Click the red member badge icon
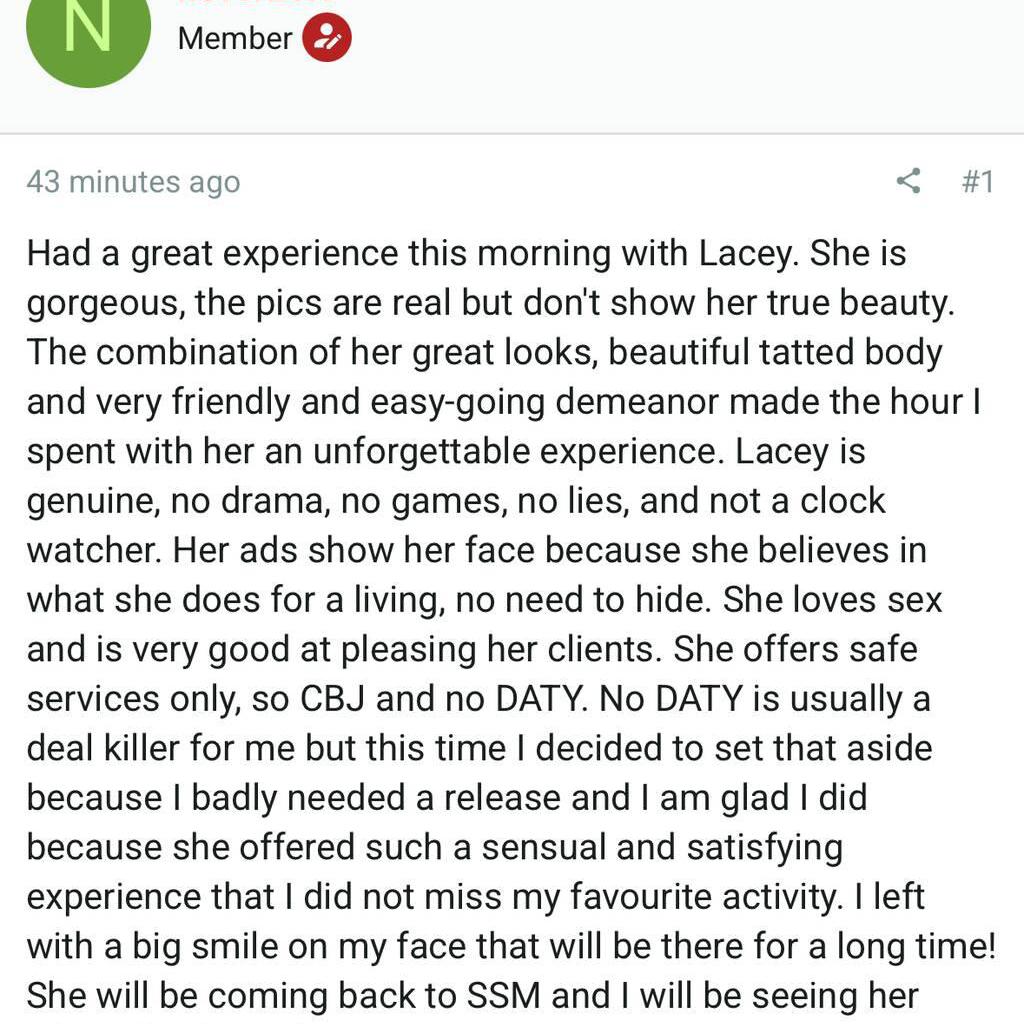 327,38
